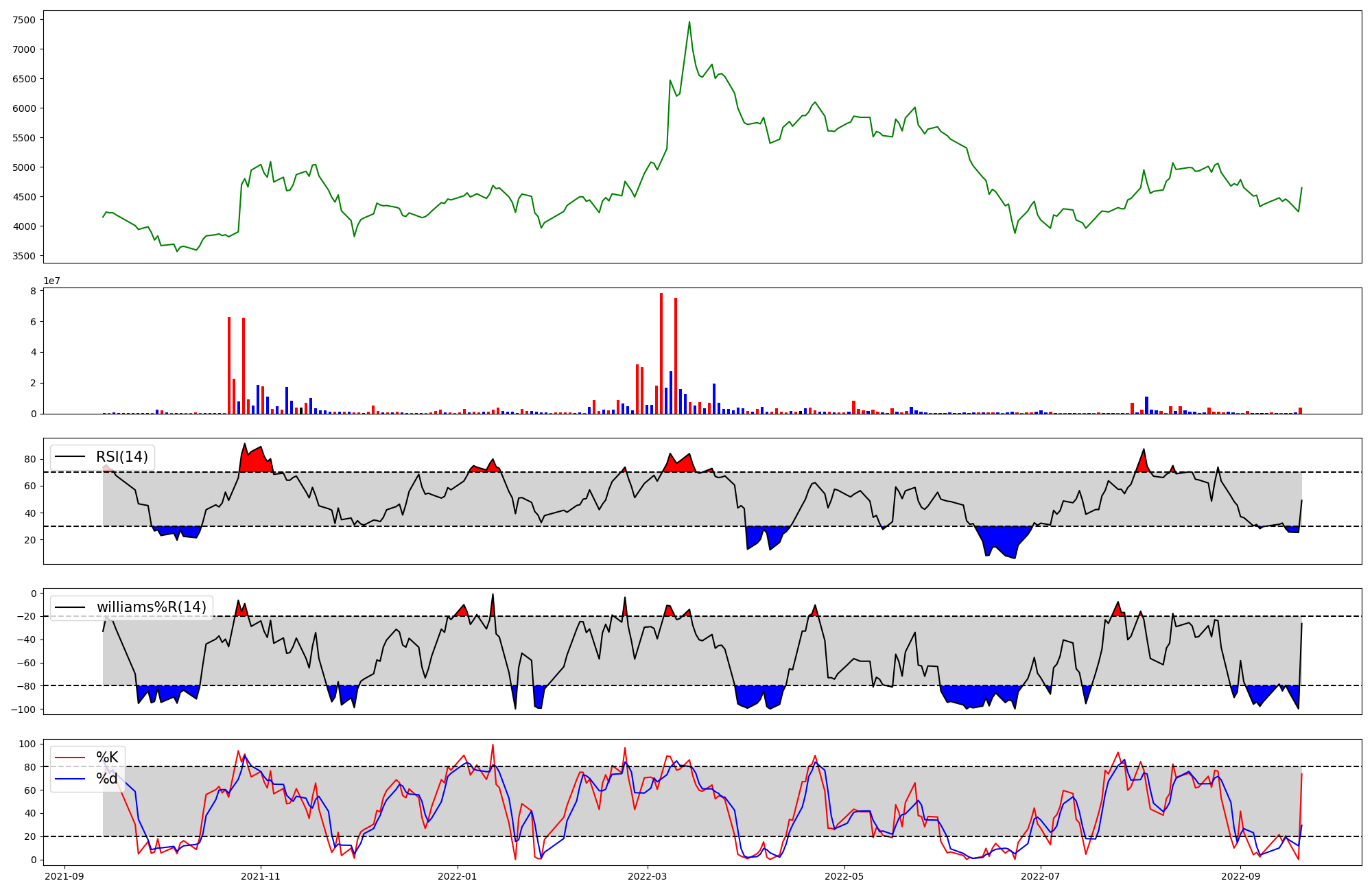The width and height of the screenshot is (1372, 892).
Task: Click the williams%R(14) legend label
Action: pos(151,607)
